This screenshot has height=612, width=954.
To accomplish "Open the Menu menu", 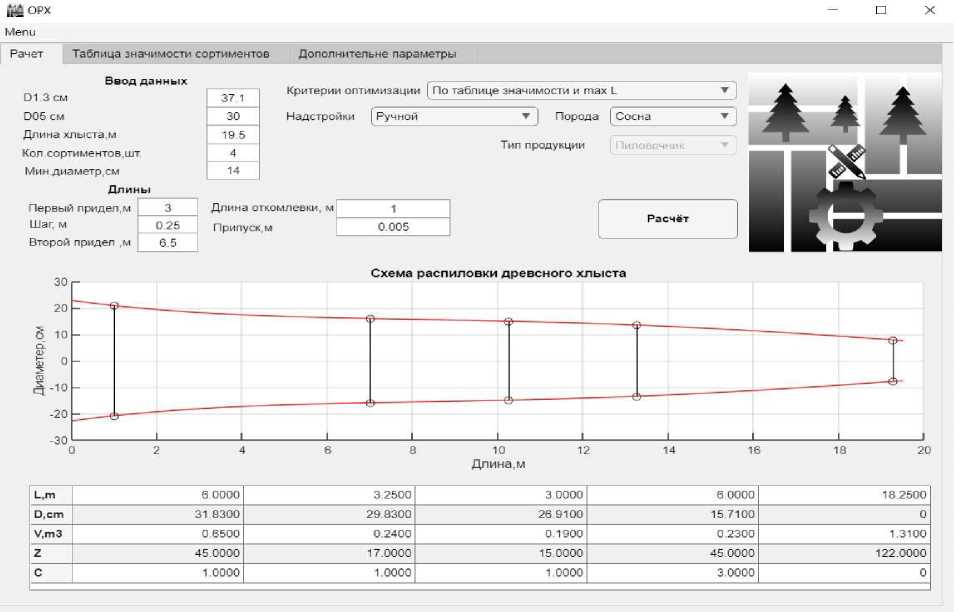I will click(20, 32).
